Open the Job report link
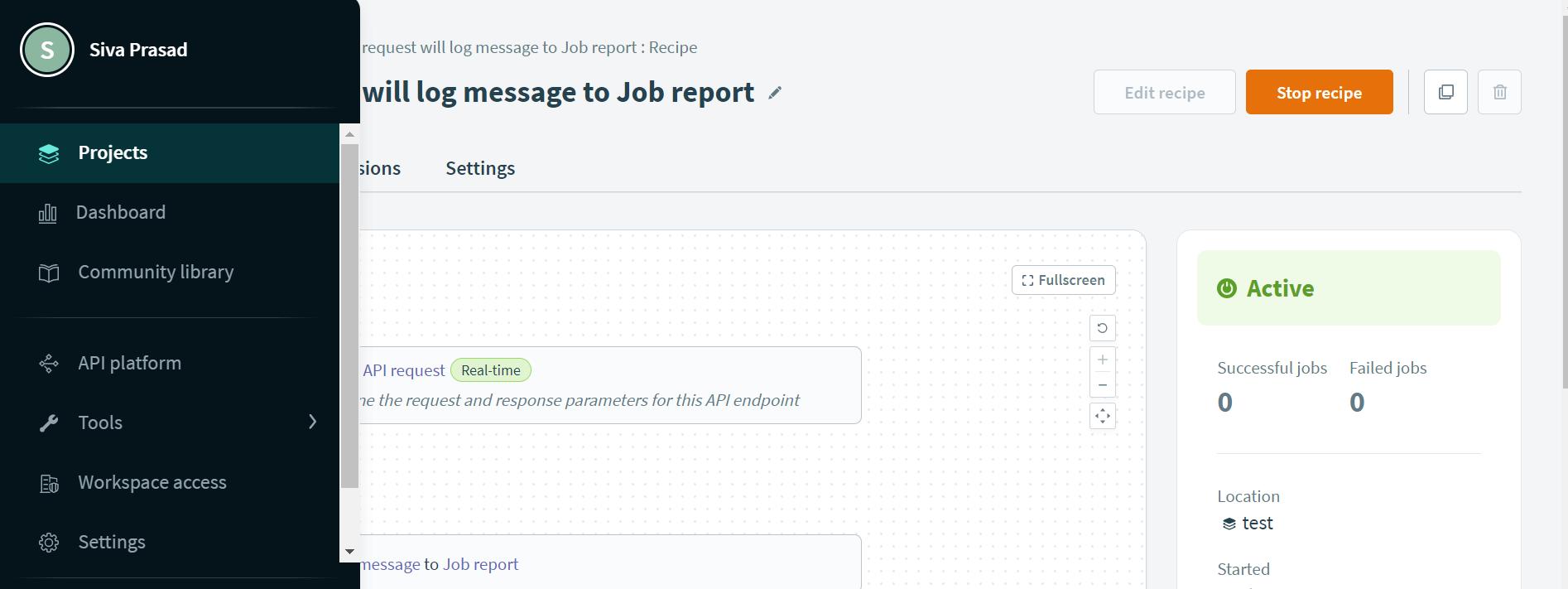Screen dimensions: 1568x589 coord(480,565)
